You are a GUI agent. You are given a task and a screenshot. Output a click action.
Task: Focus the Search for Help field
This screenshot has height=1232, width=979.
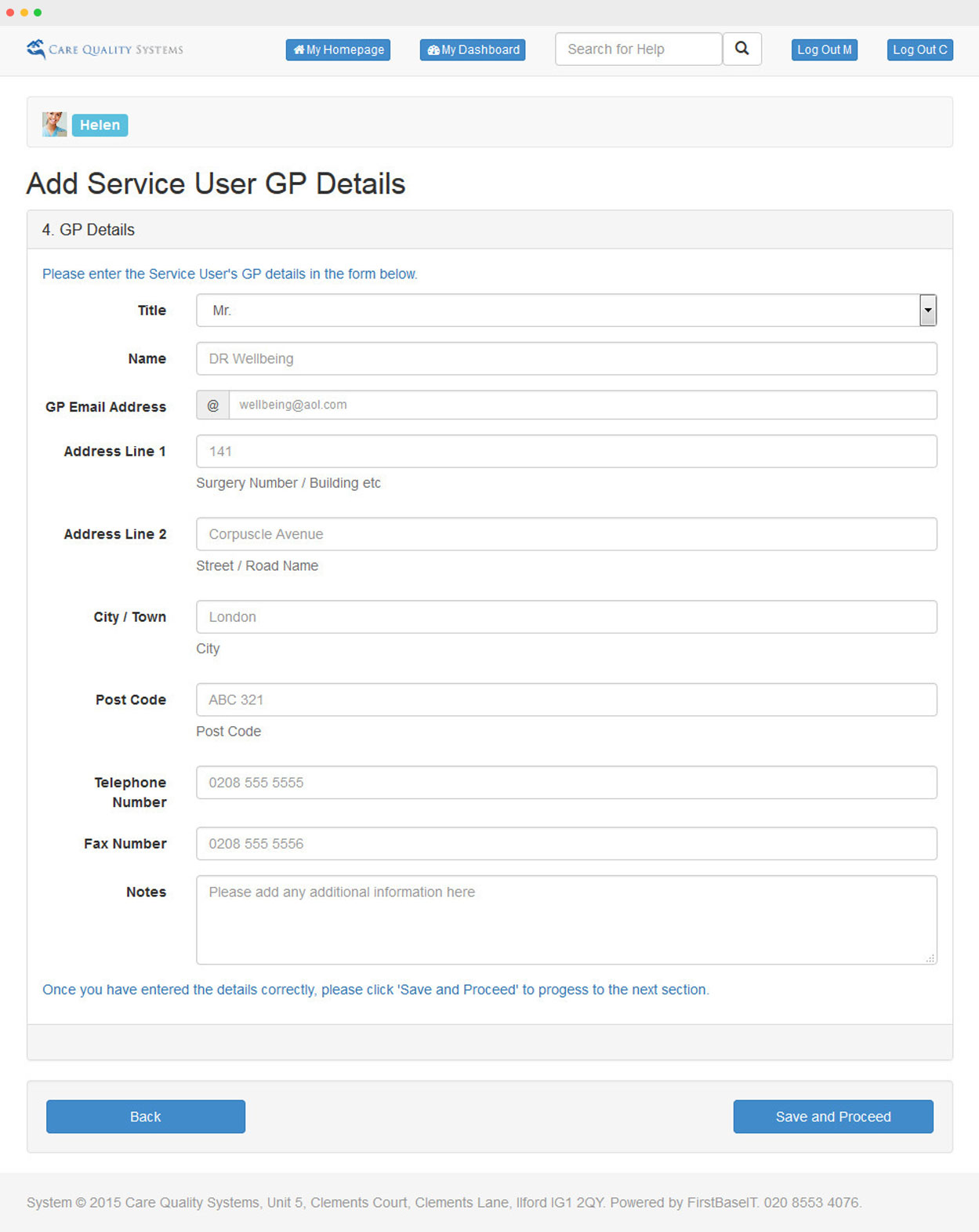tap(638, 49)
